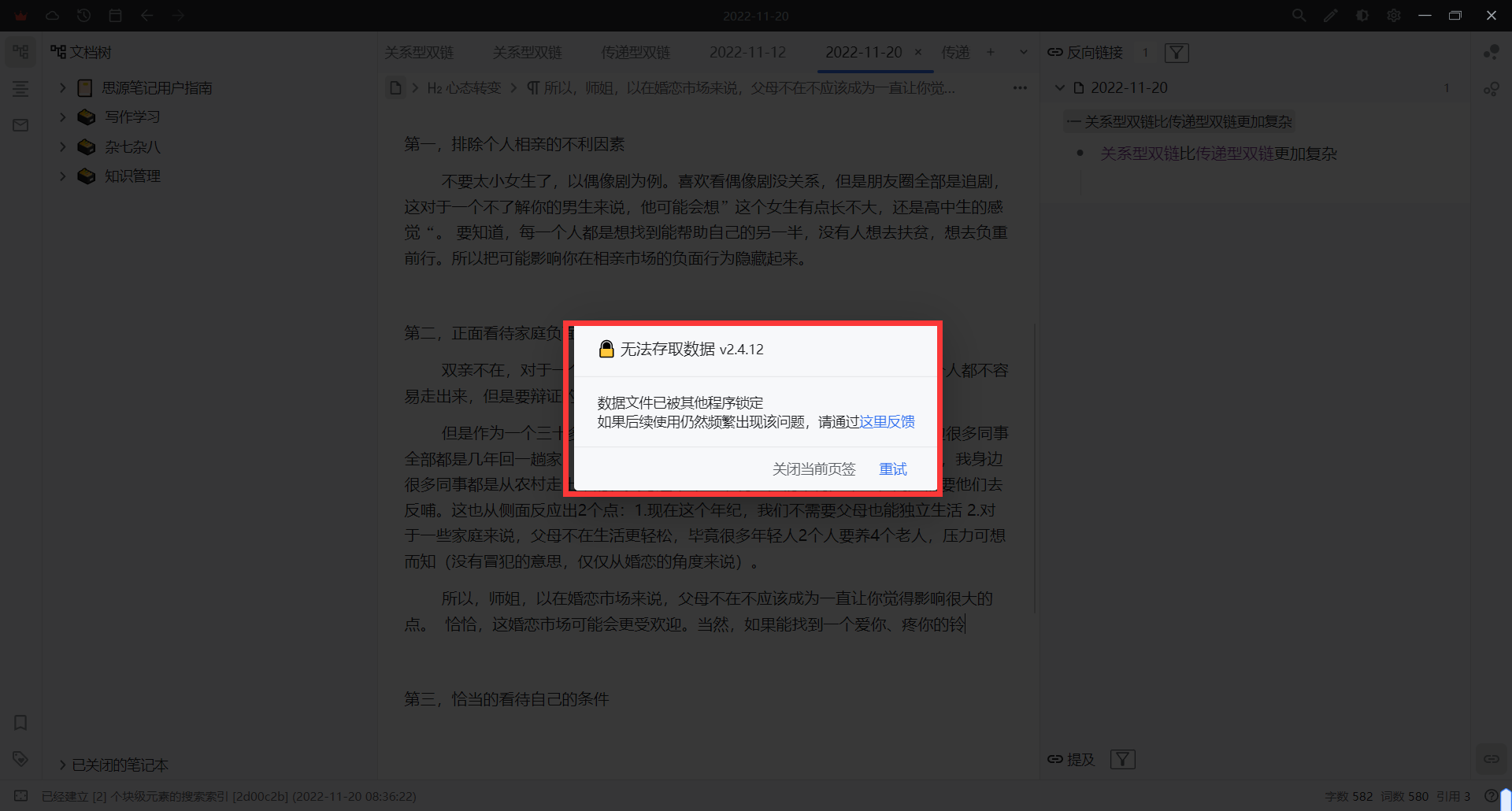Screen dimensions: 1512x811
Task: Click the 写作学习 notebook box icon
Action: coord(86,117)
